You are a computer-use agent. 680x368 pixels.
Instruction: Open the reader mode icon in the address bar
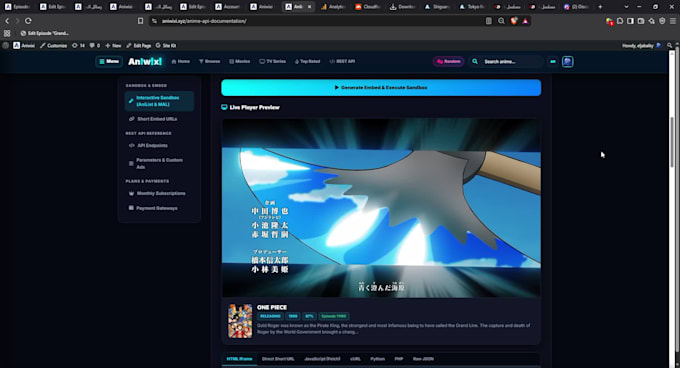(x=489, y=21)
